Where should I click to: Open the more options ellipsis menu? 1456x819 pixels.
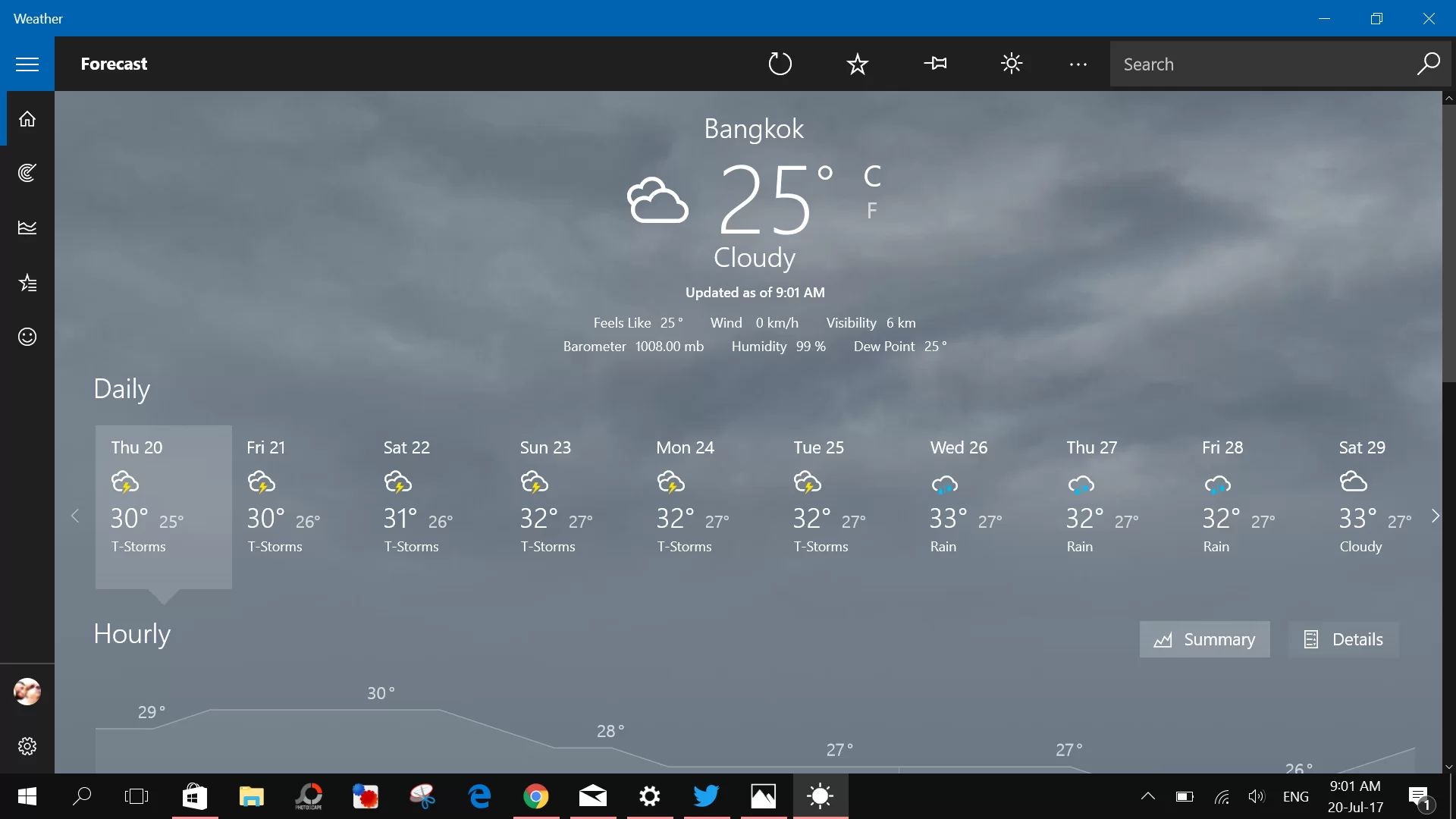[x=1078, y=64]
